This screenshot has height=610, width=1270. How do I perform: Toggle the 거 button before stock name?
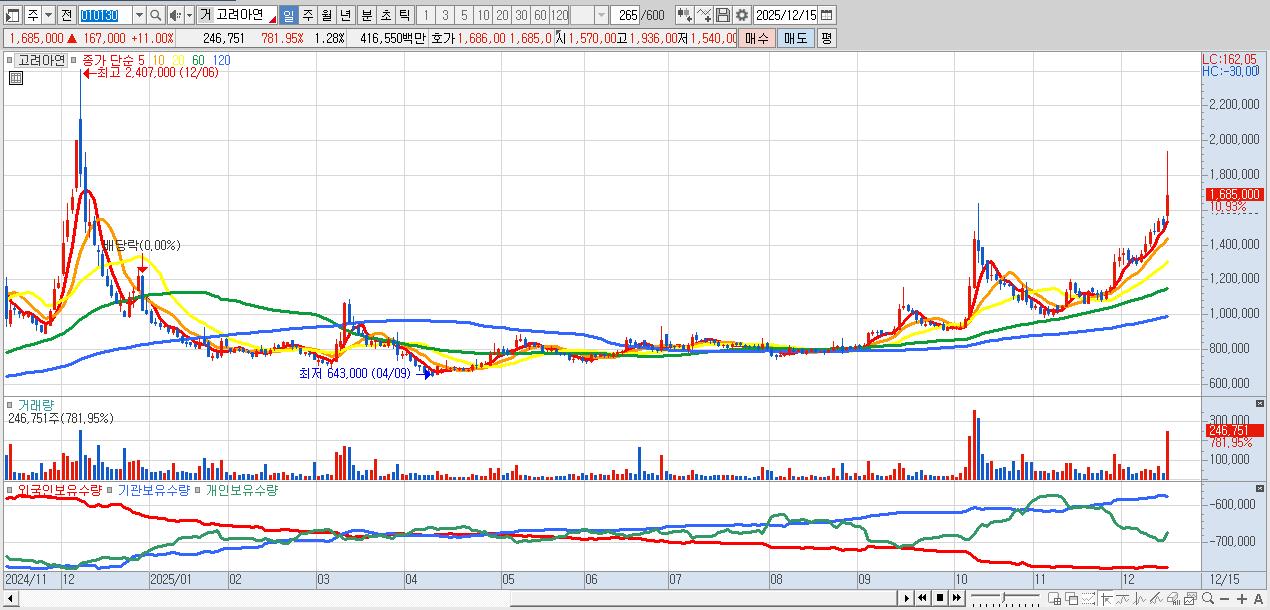pyautogui.click(x=204, y=15)
